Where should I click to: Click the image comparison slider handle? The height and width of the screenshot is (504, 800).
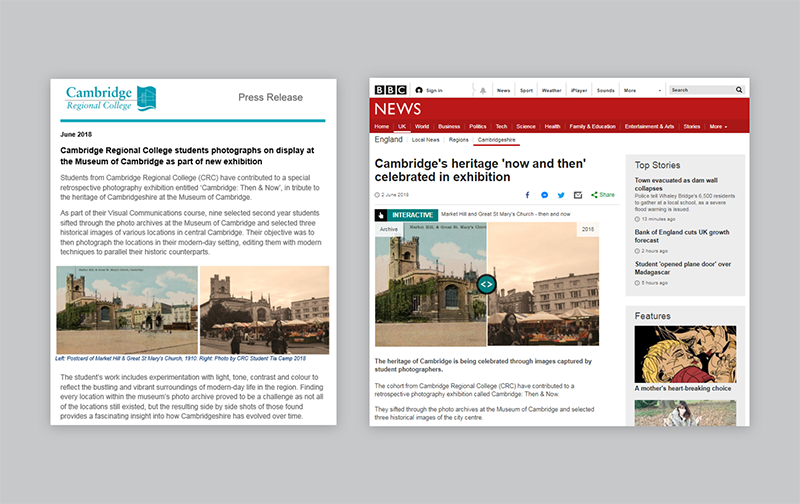[x=486, y=284]
